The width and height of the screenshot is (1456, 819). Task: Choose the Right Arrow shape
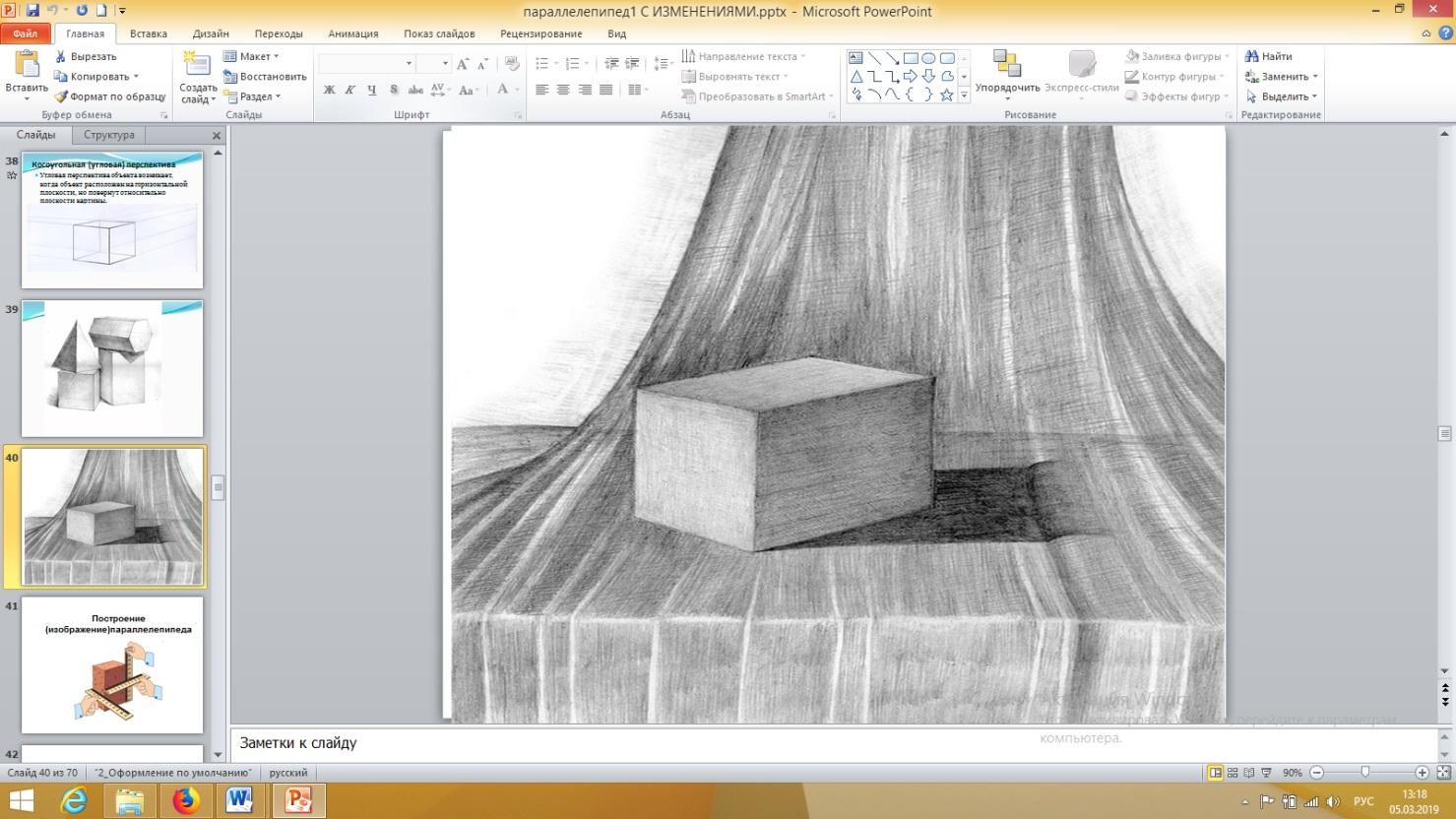pyautogui.click(x=911, y=76)
